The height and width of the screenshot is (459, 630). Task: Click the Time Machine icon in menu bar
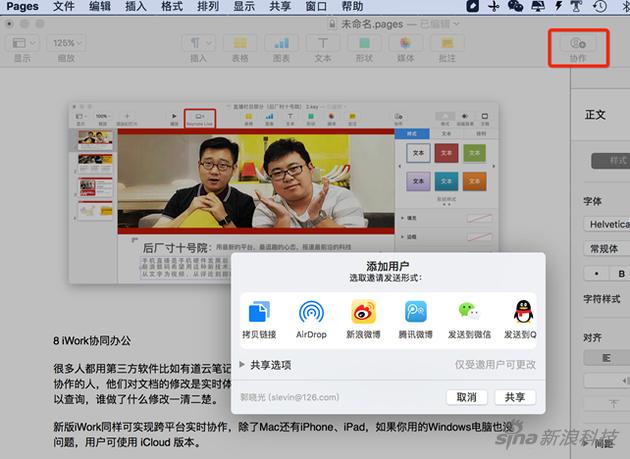(x=600, y=6)
